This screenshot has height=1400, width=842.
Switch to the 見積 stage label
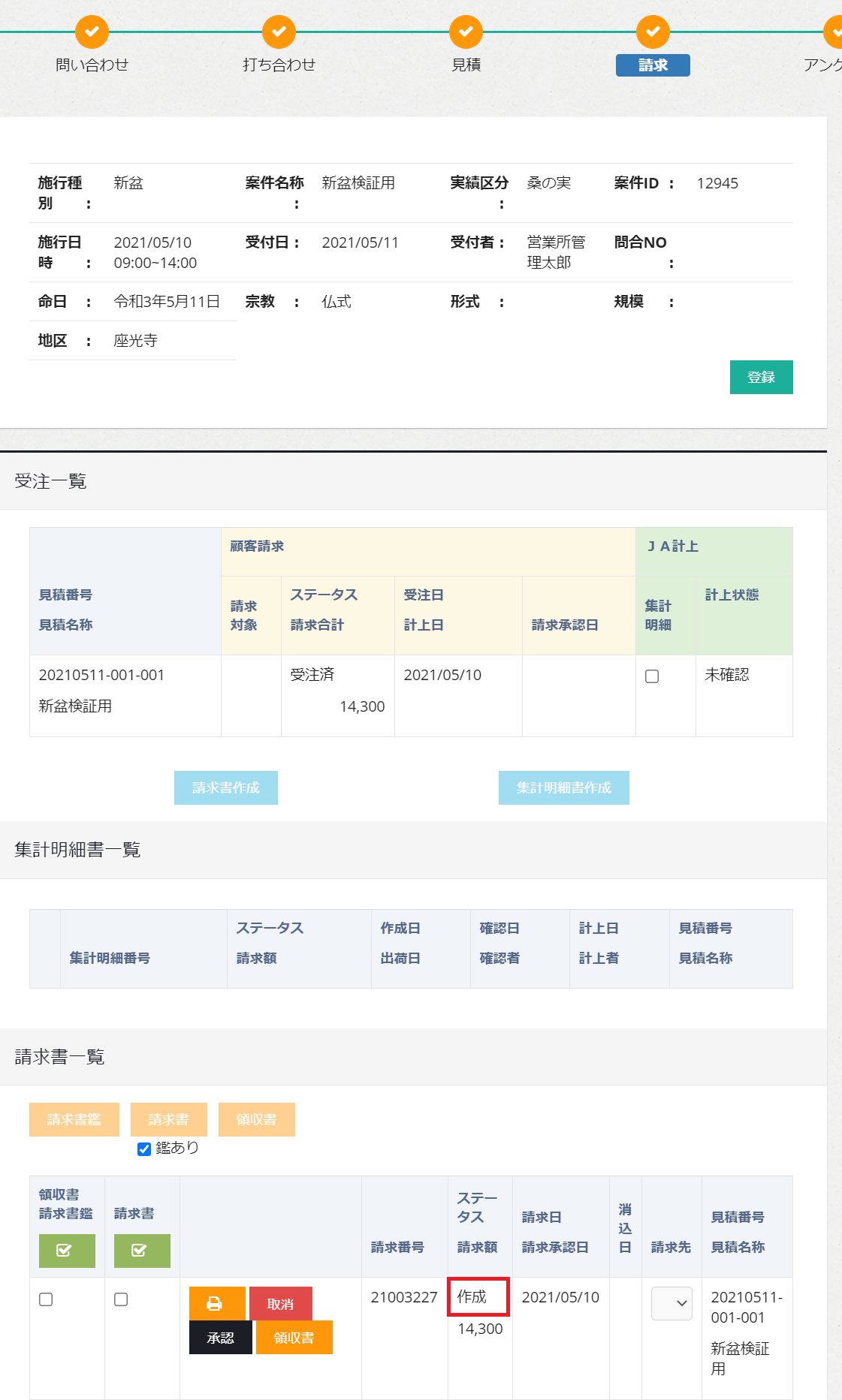click(466, 65)
